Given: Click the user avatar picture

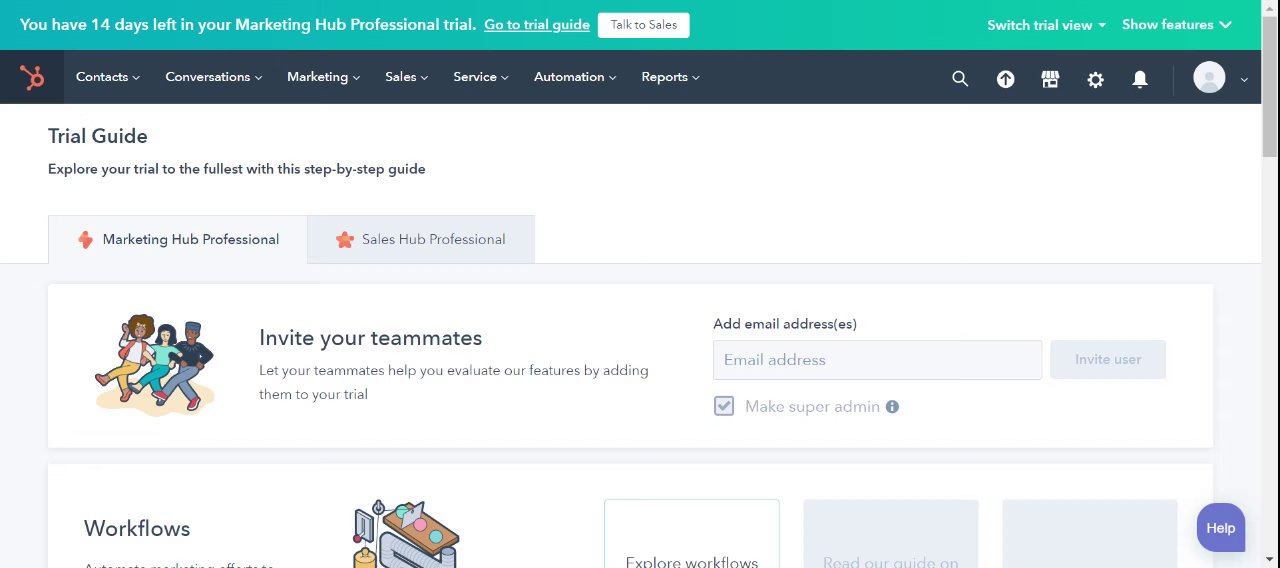Looking at the screenshot, I should [x=1209, y=77].
